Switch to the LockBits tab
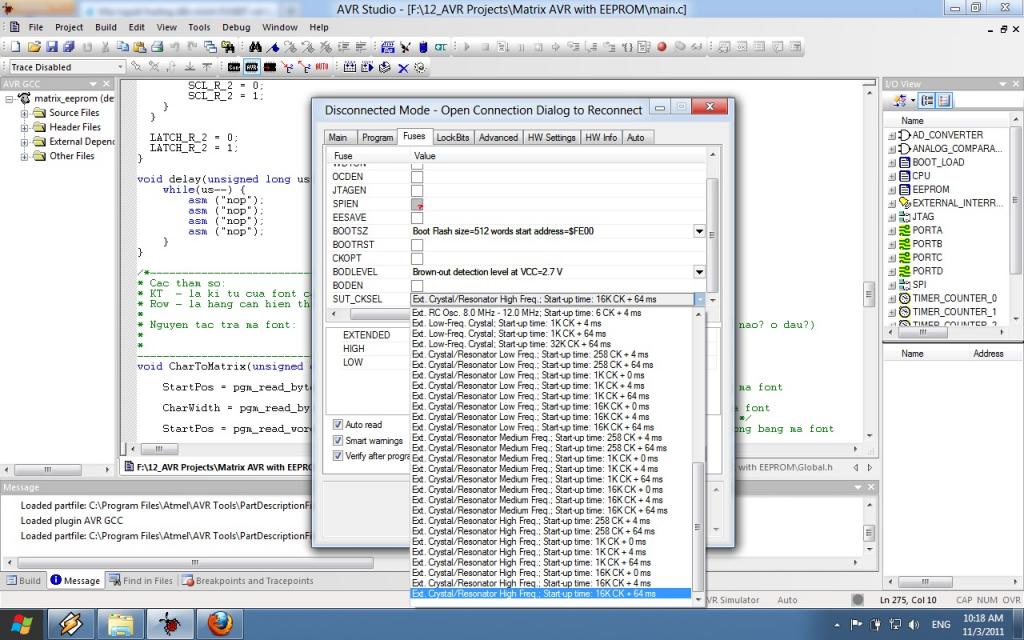 pos(452,138)
